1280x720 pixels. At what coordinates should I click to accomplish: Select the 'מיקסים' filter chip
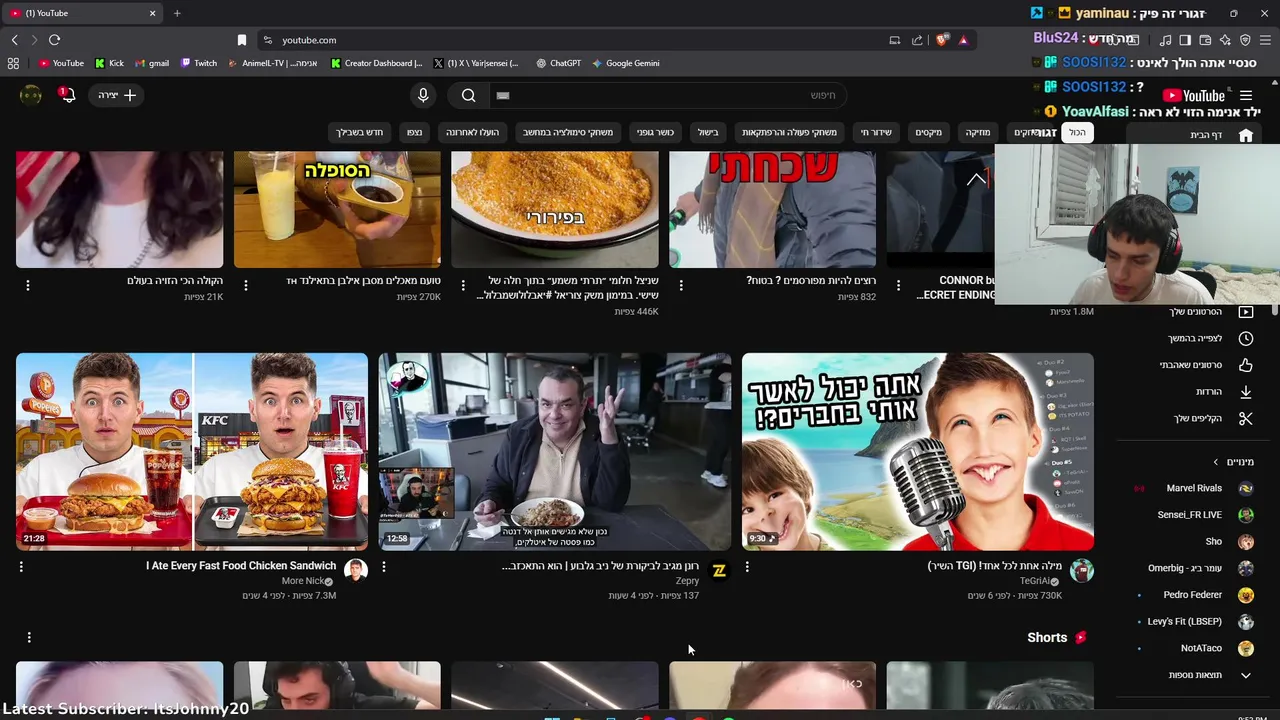[x=929, y=132]
